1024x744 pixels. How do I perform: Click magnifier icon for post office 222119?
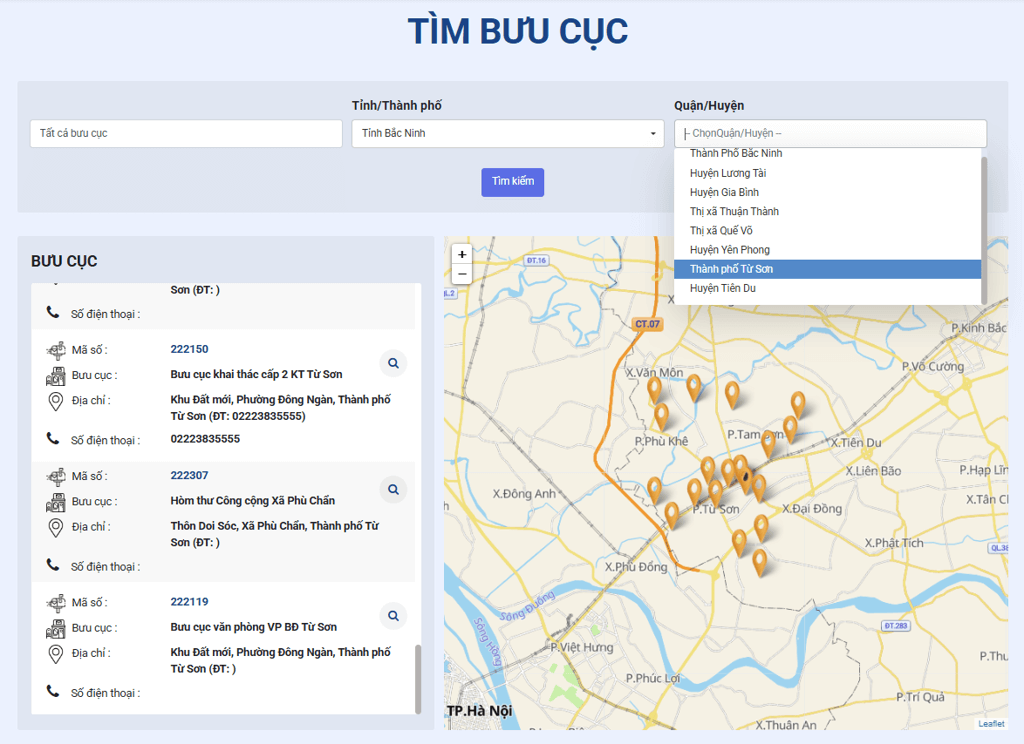pos(393,616)
